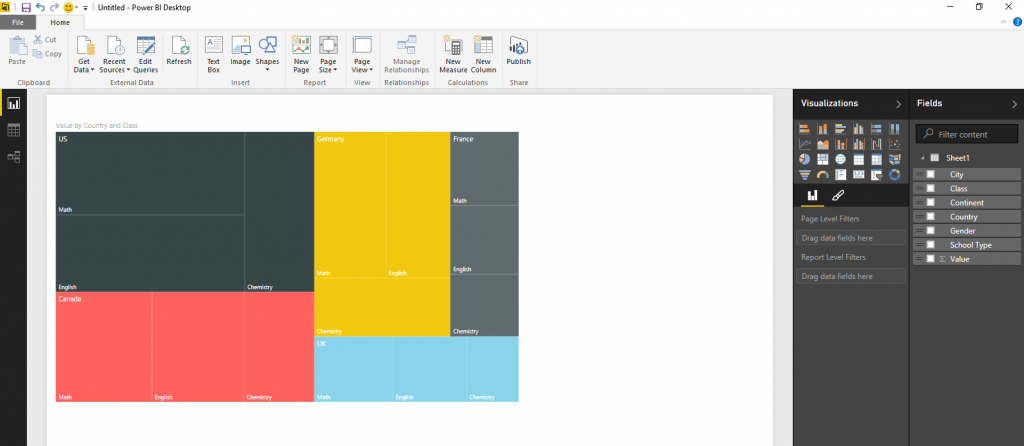Choose the Scatter chart visualization
Viewport: 1024px width, 446px height.
pyautogui.click(x=895, y=144)
